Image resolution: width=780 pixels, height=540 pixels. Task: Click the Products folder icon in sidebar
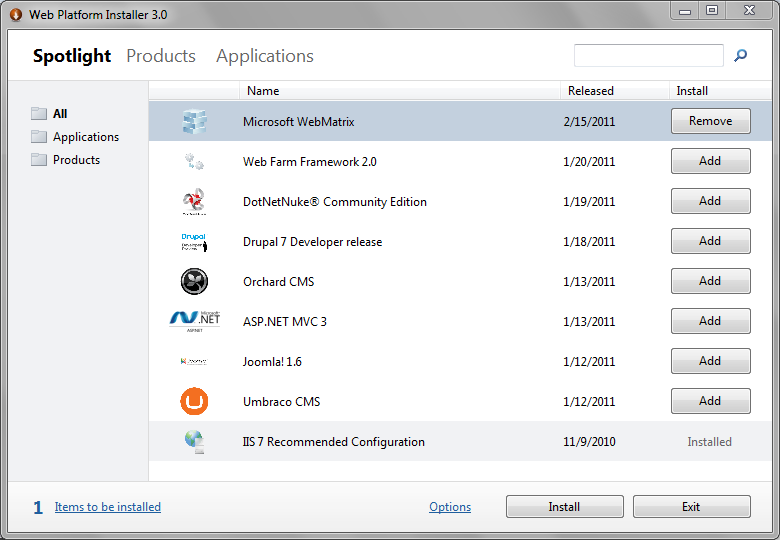click(x=39, y=160)
